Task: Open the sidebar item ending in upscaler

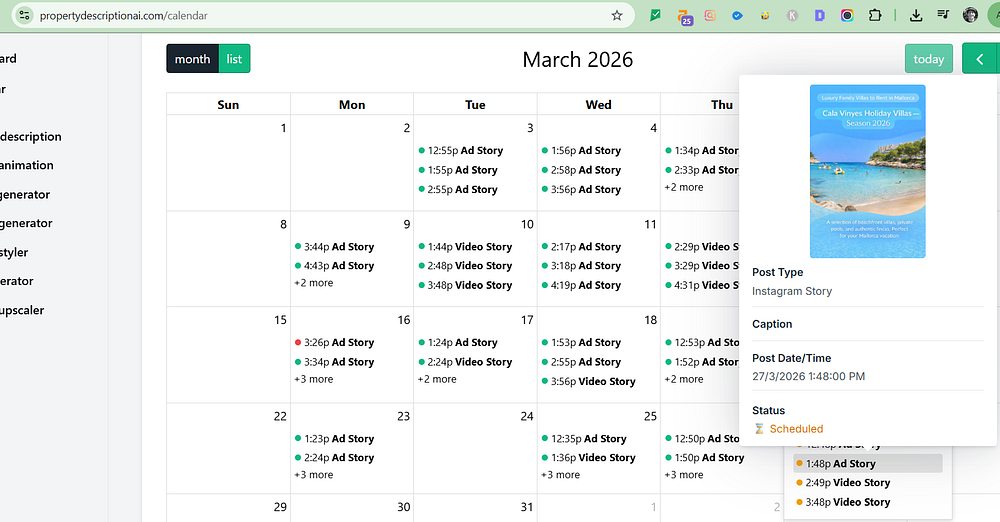Action: [22, 311]
